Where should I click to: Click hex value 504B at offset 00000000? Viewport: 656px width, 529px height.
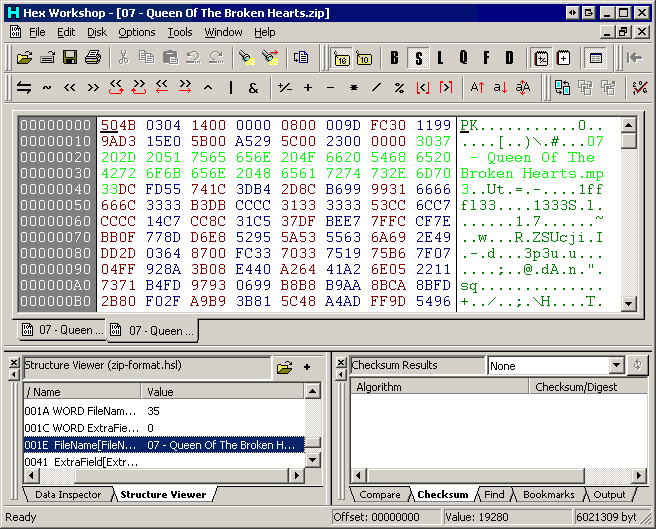coord(118,125)
